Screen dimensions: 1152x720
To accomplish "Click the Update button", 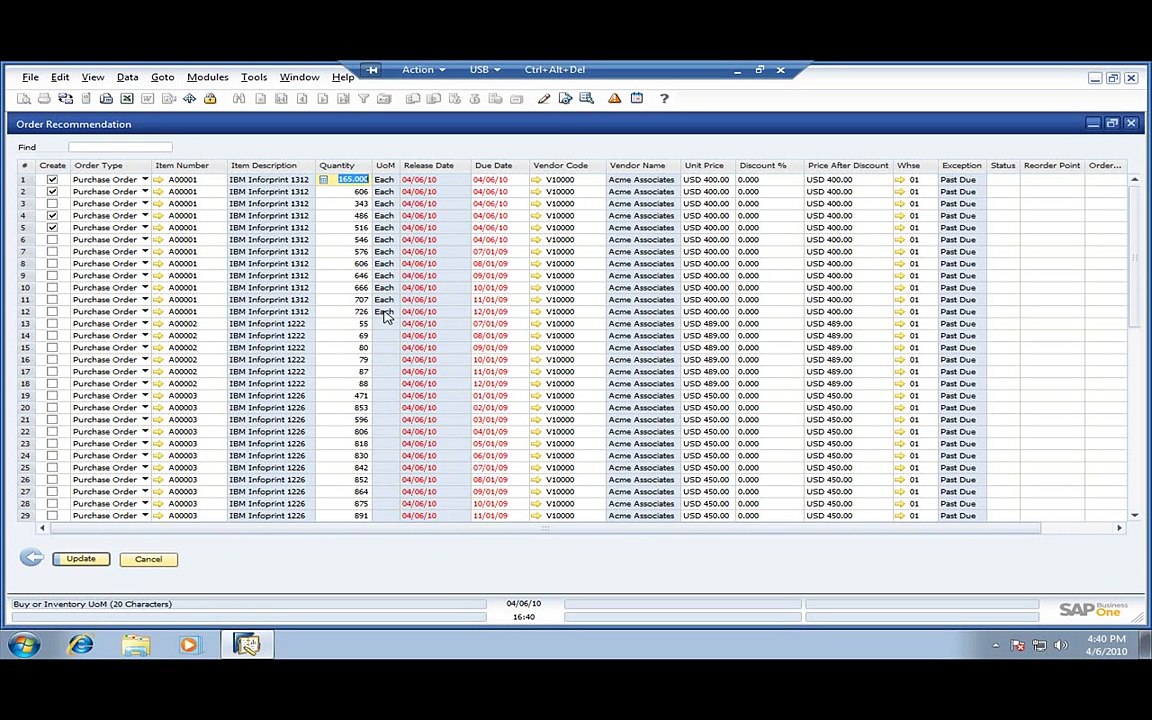I will pos(81,559).
